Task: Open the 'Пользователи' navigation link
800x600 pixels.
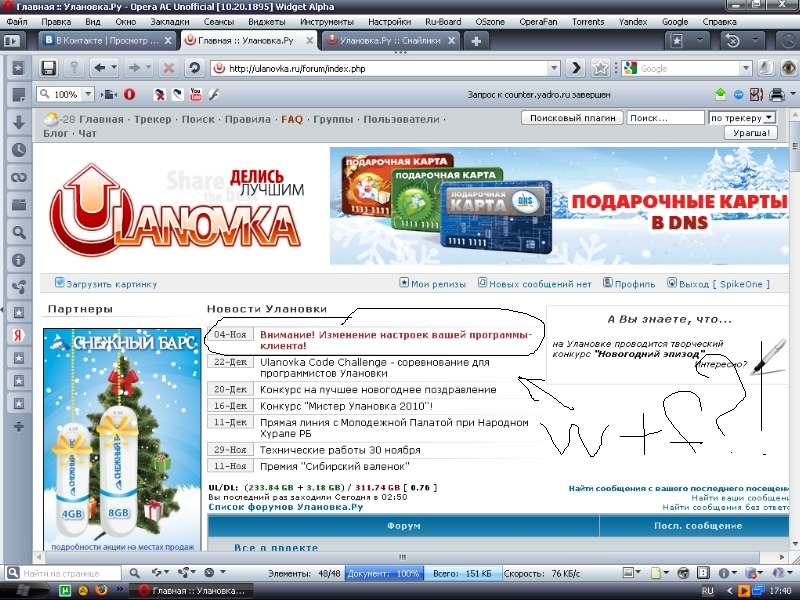Action: (401, 119)
